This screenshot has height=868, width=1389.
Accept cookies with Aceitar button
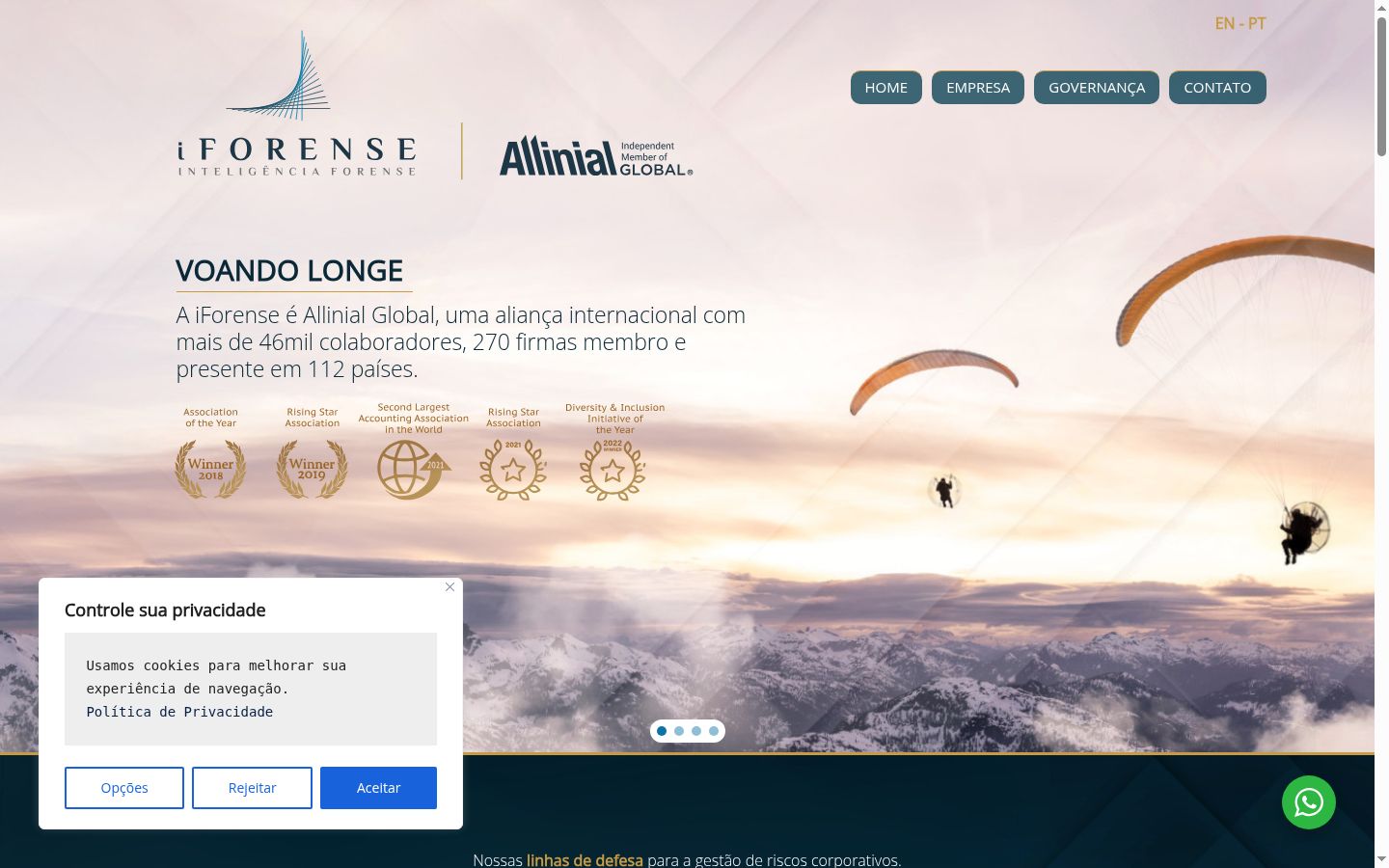pyautogui.click(x=378, y=788)
